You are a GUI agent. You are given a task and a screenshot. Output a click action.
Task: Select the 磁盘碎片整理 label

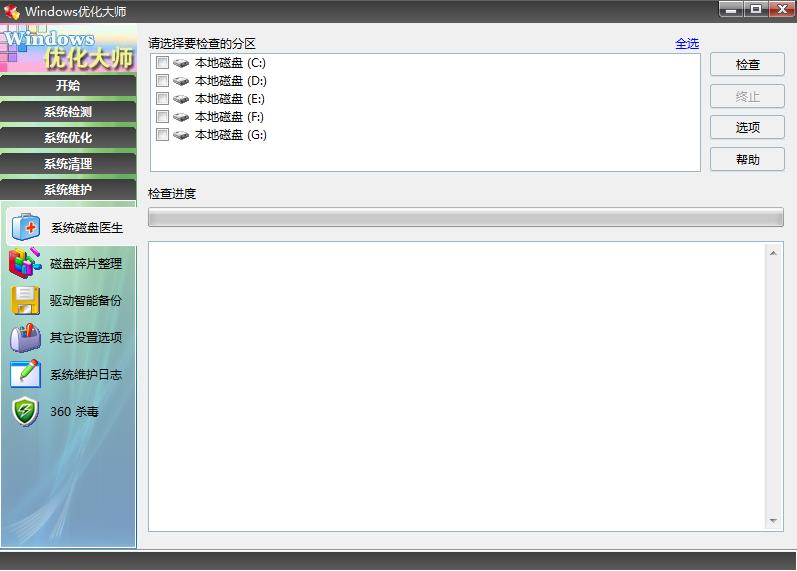[86, 263]
